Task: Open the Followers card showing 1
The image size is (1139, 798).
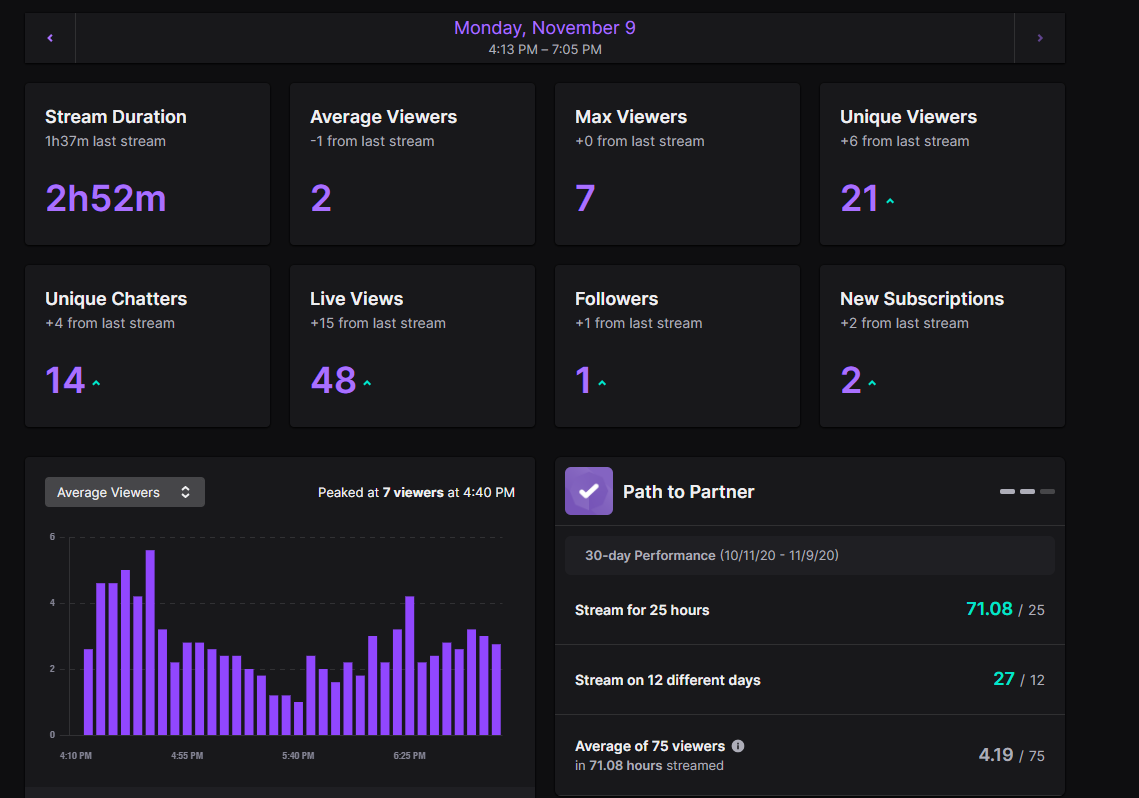Action: 678,346
